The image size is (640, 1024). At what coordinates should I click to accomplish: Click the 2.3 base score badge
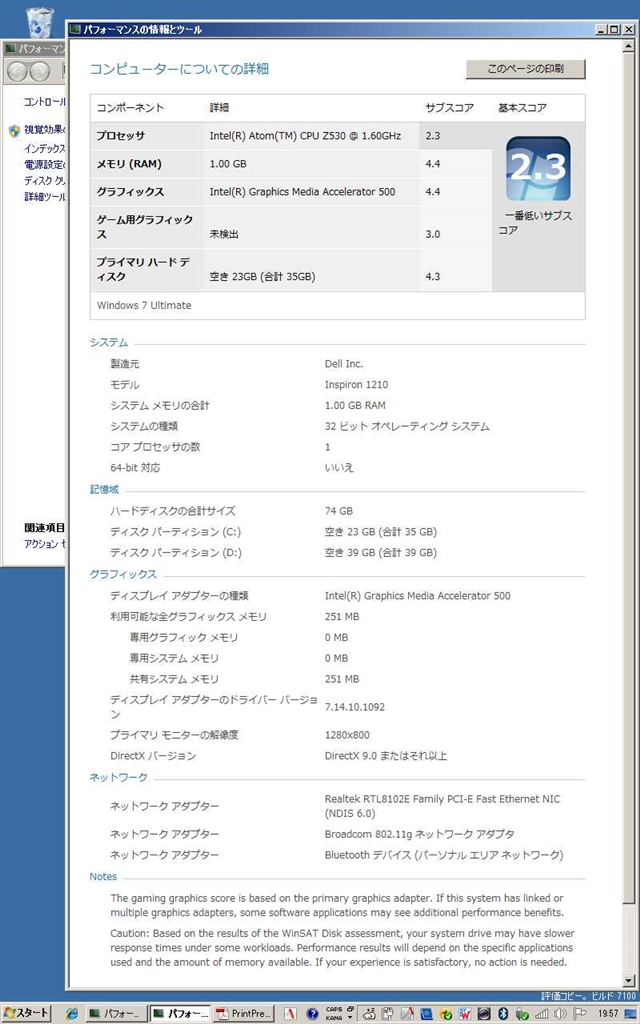pos(538,168)
